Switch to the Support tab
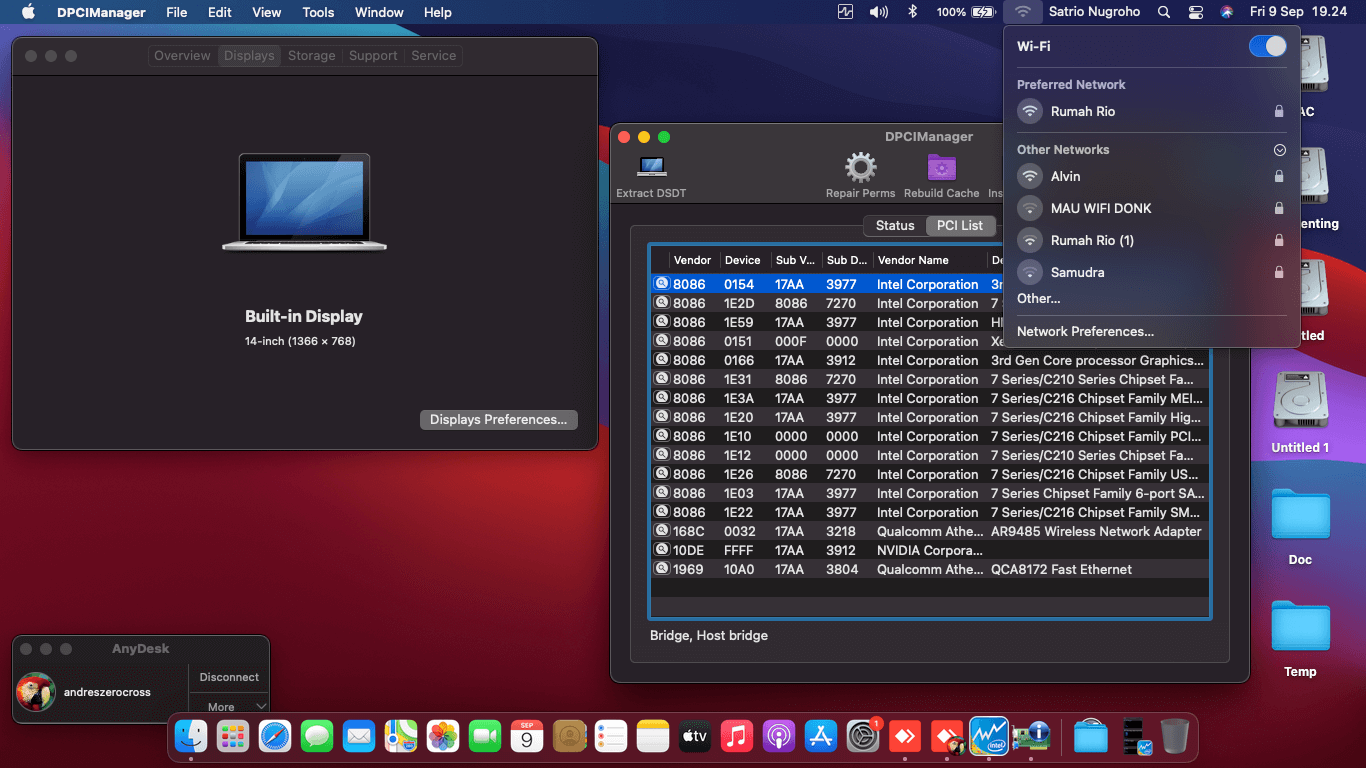This screenshot has height=768, width=1366. pyautogui.click(x=373, y=56)
